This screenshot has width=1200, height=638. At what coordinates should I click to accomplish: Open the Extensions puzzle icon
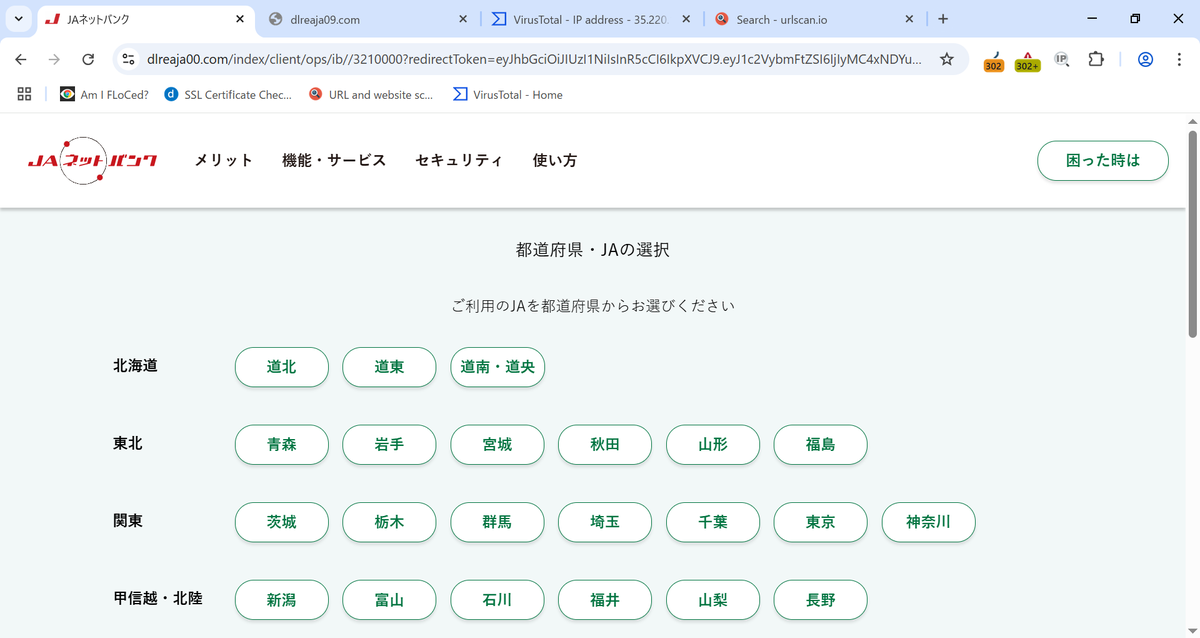pyautogui.click(x=1096, y=59)
